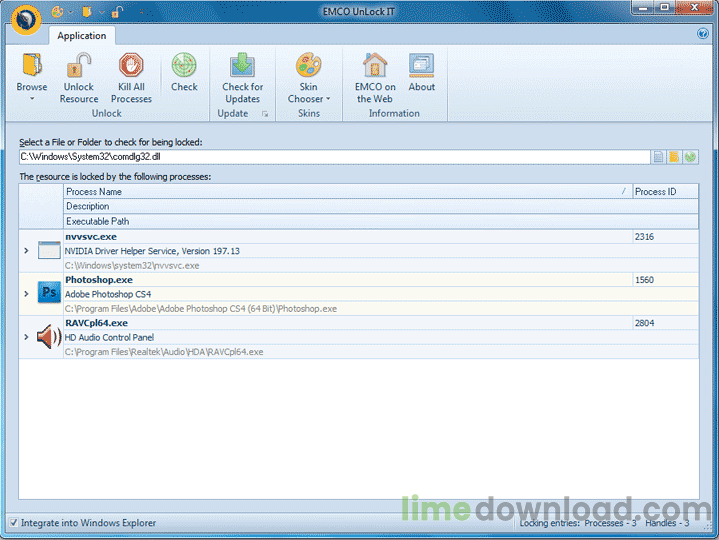Click the green check icon beside path field

click(690, 157)
